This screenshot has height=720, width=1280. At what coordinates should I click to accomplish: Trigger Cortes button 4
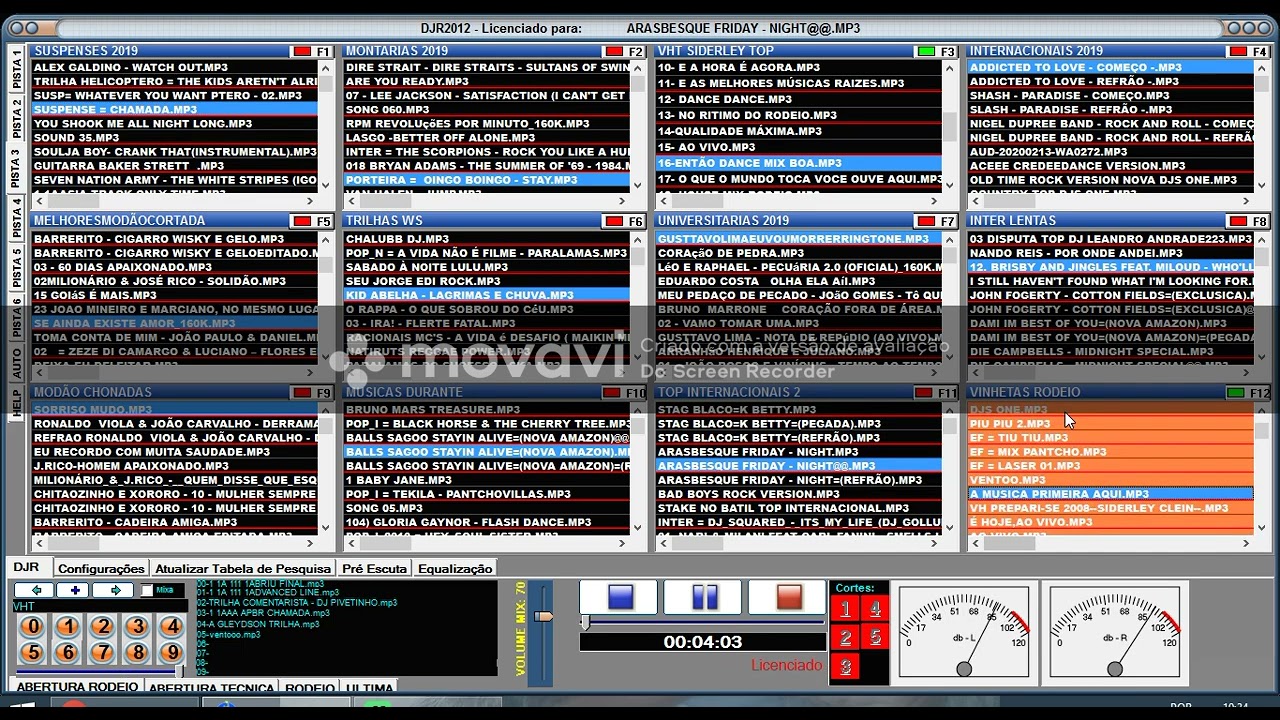tap(875, 609)
